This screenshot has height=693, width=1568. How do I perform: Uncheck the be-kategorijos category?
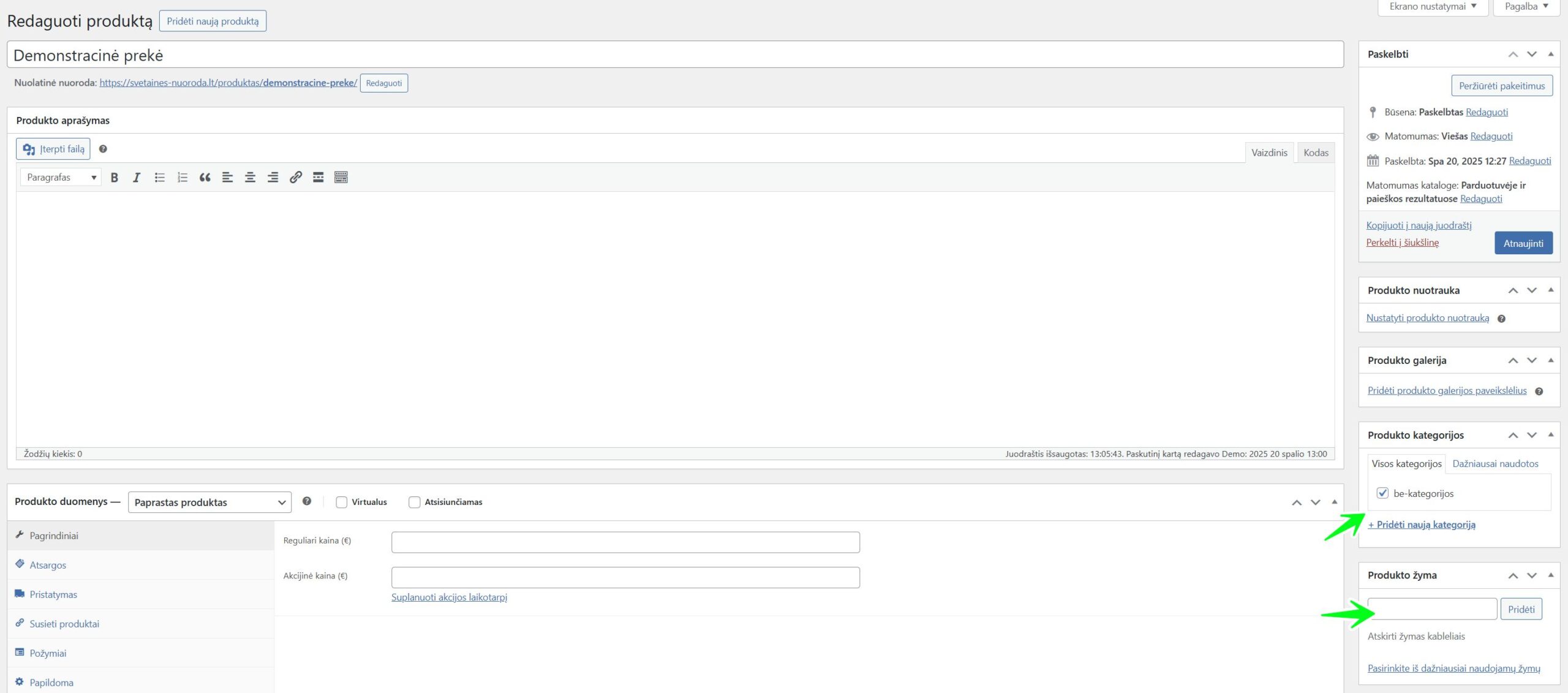(1382, 493)
